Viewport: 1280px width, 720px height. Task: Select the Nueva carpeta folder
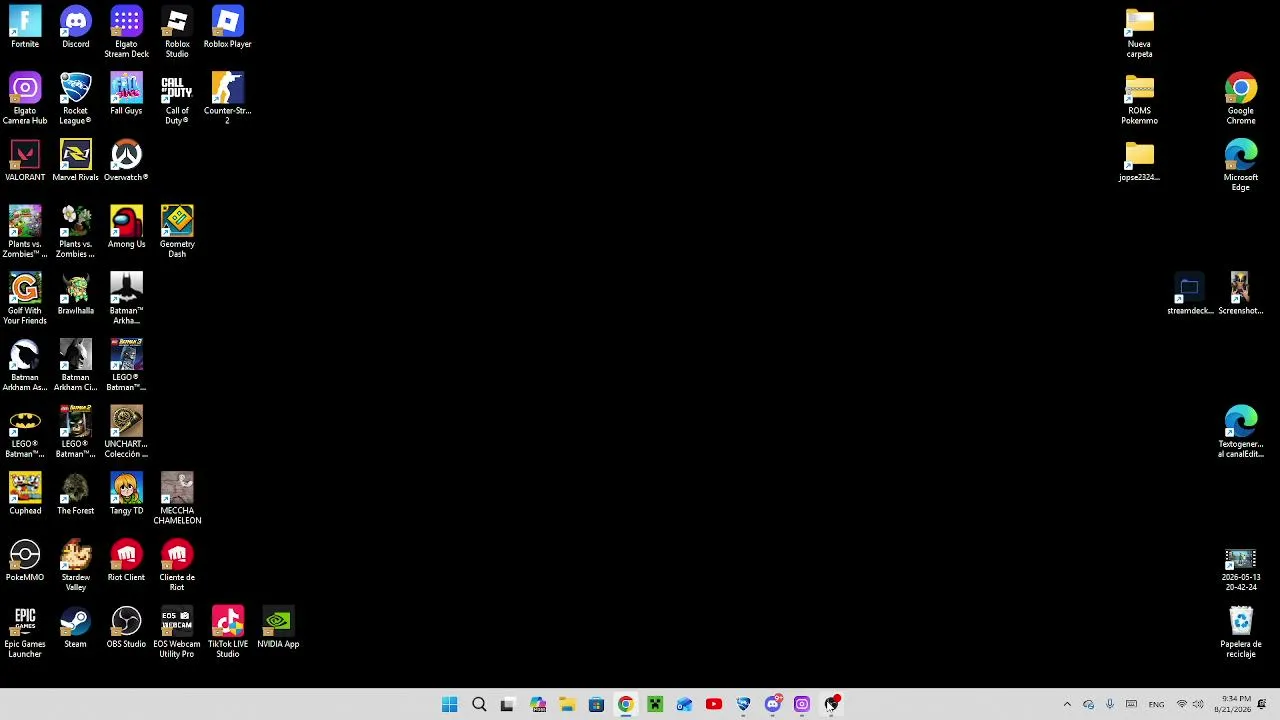pos(1139,32)
